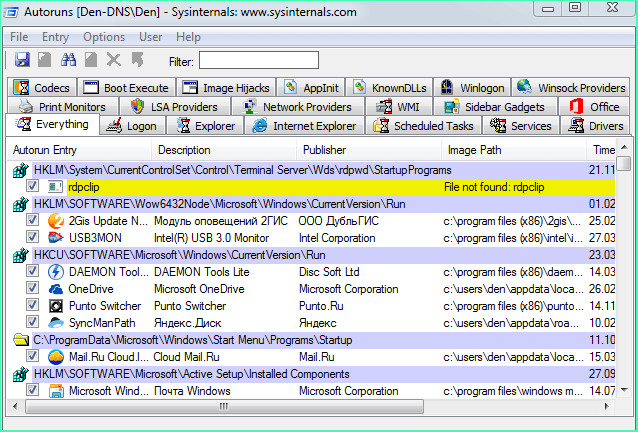Click the Image Path column header

click(475, 149)
